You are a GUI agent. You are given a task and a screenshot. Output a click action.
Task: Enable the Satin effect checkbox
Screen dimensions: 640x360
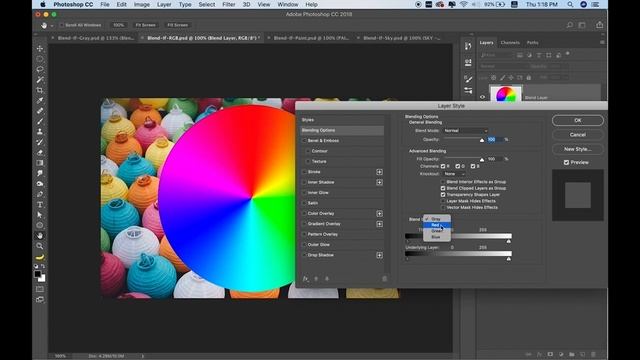(304, 203)
